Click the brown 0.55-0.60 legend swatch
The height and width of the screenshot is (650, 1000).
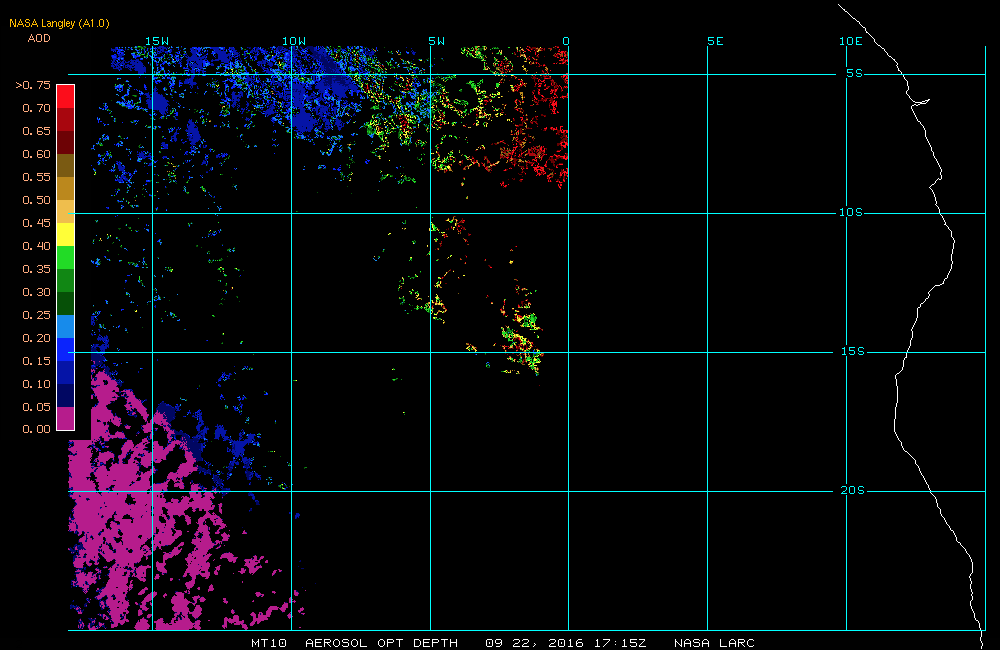[66, 165]
